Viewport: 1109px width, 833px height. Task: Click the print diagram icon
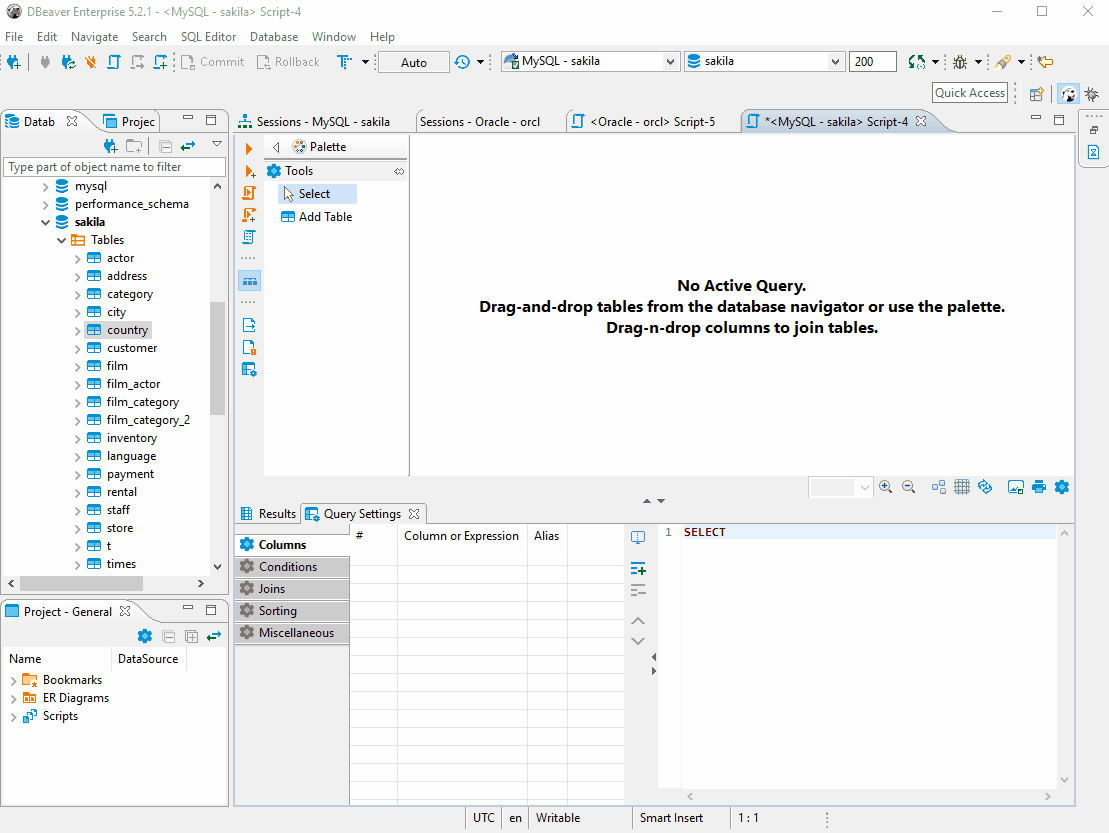coord(1038,487)
